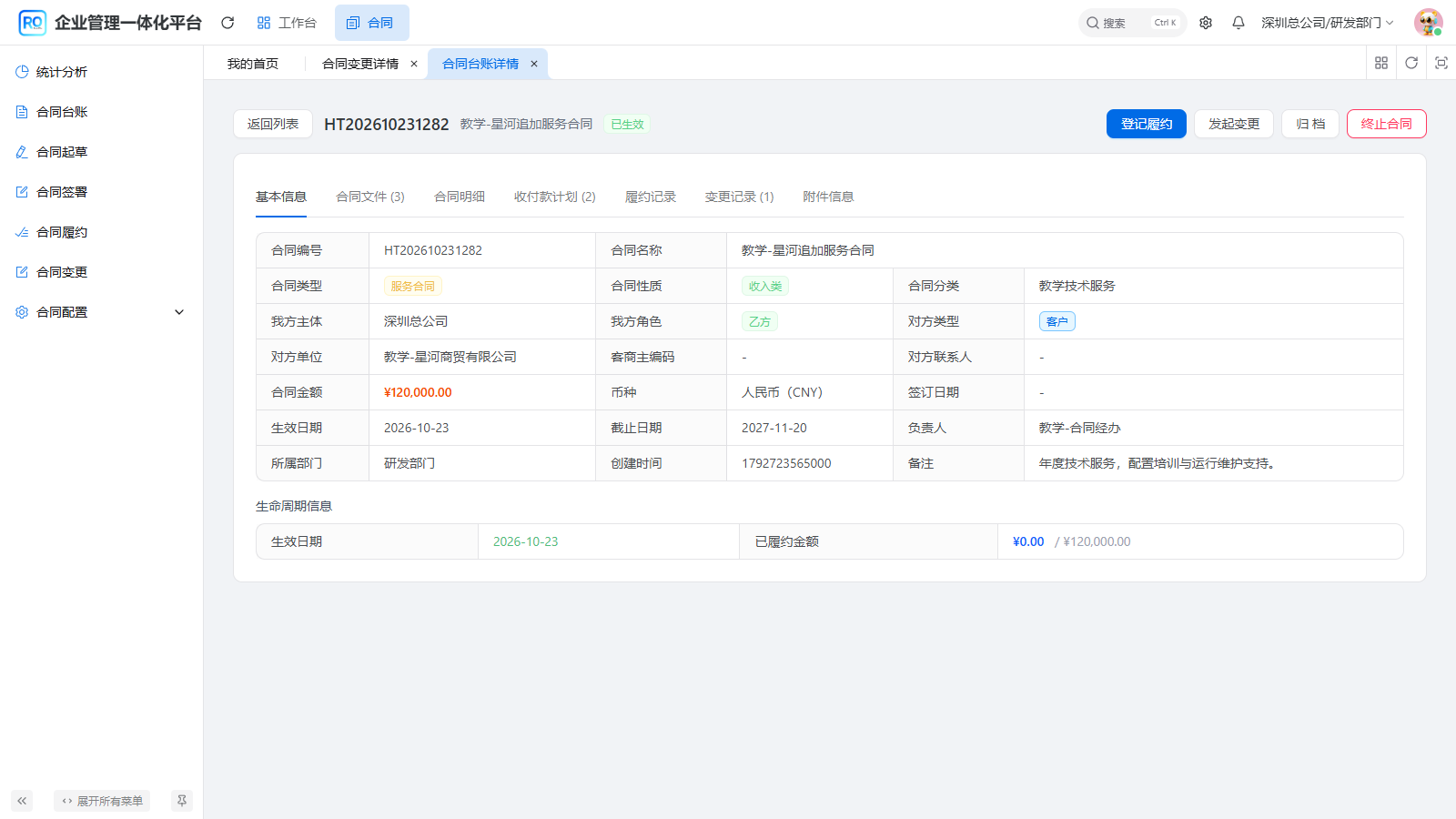Open the settings gear icon

pos(1206,23)
